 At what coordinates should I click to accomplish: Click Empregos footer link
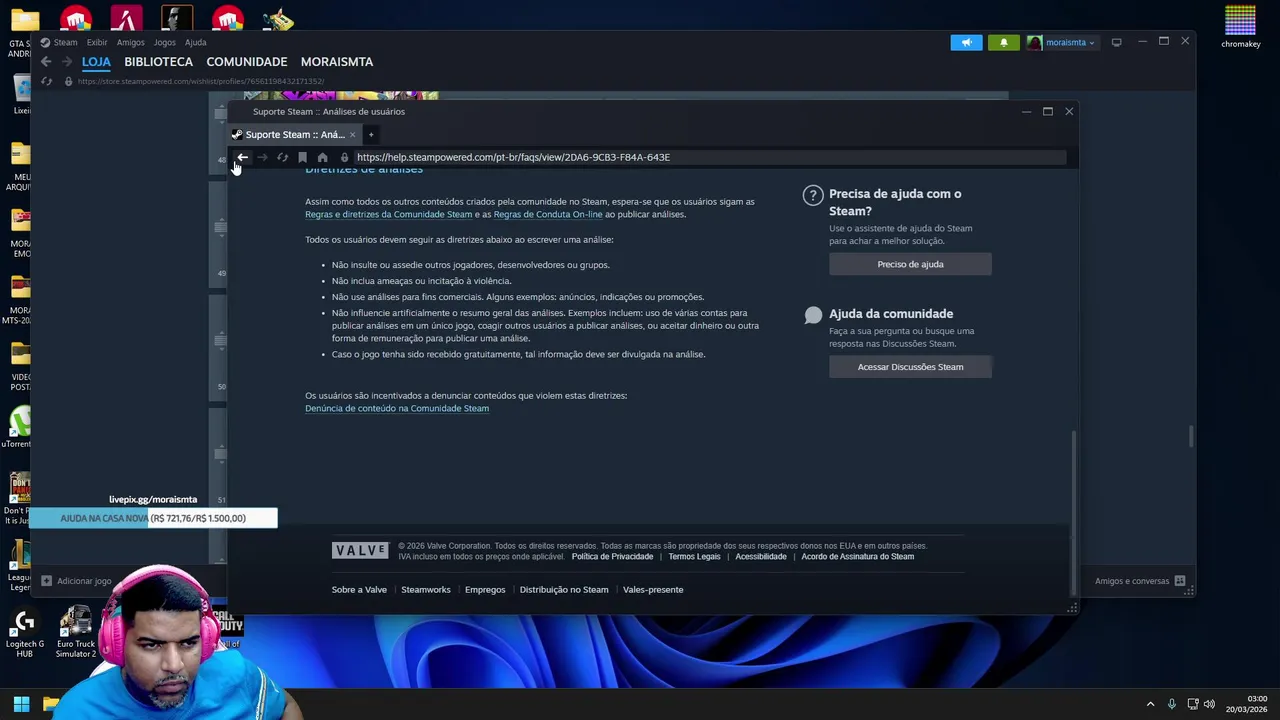[x=485, y=590]
